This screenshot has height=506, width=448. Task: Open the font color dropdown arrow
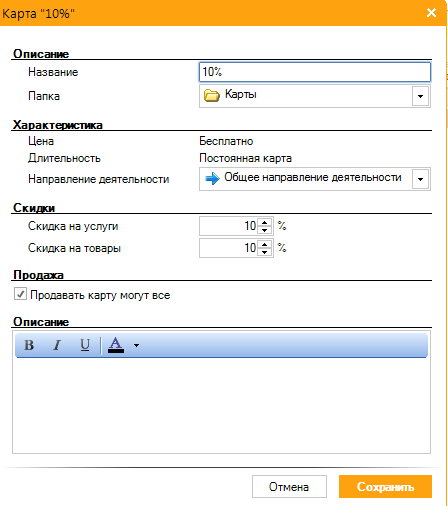pyautogui.click(x=136, y=346)
